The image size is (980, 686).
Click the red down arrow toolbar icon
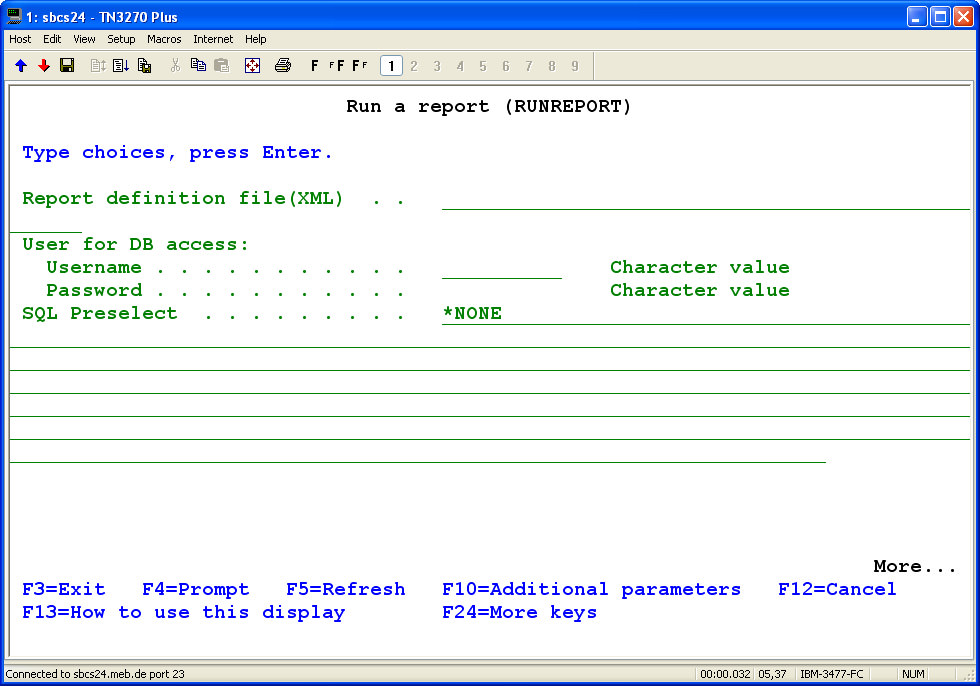(44, 66)
